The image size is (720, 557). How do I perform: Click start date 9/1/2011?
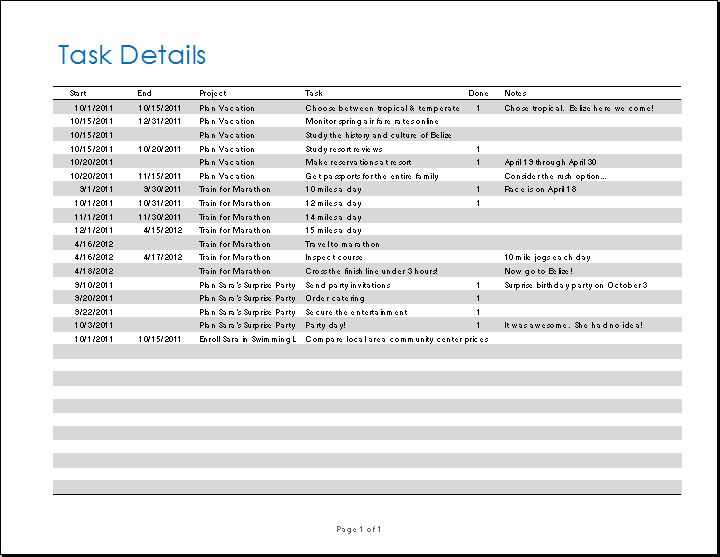click(x=96, y=190)
